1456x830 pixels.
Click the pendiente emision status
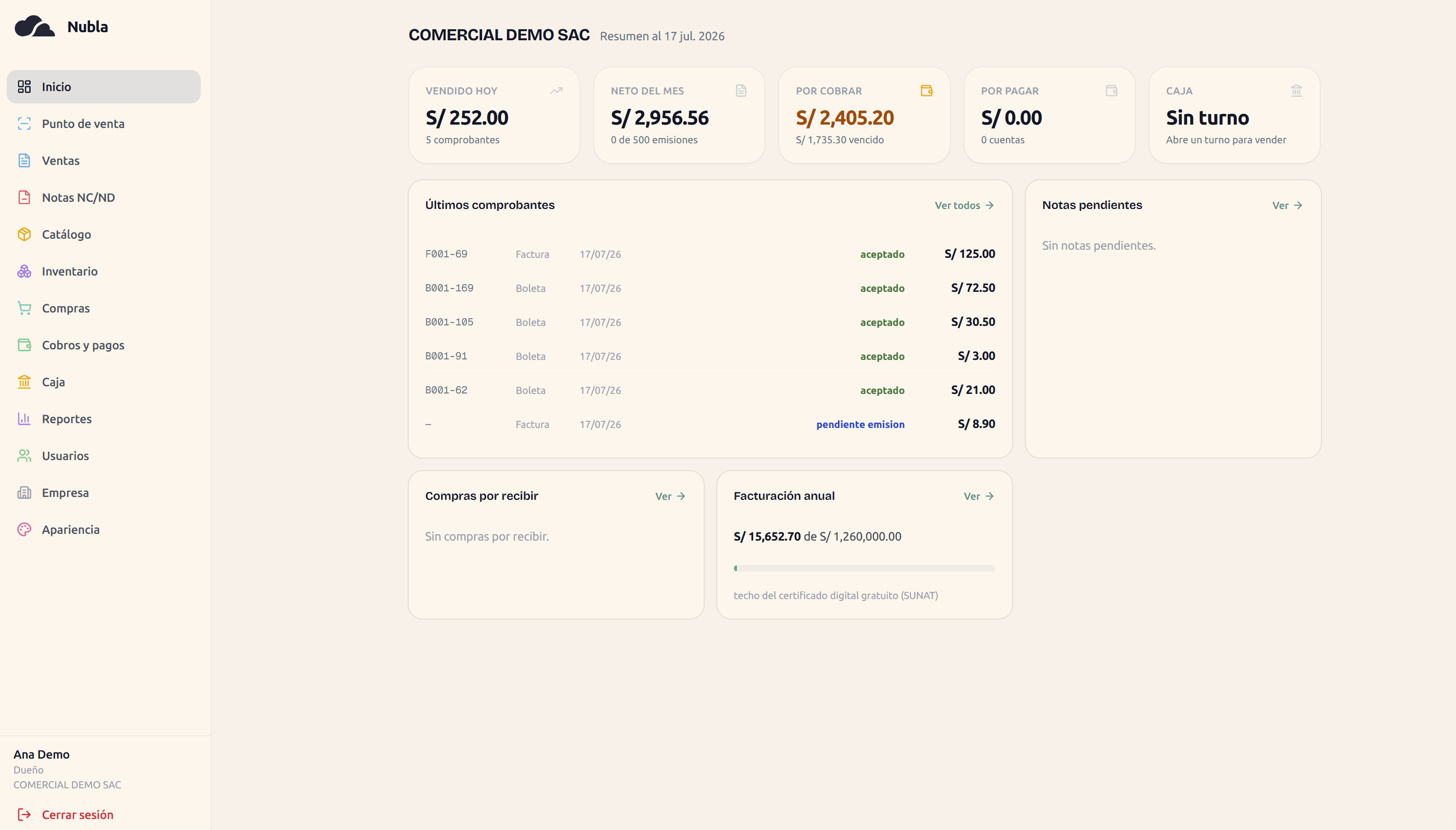pyautogui.click(x=860, y=424)
